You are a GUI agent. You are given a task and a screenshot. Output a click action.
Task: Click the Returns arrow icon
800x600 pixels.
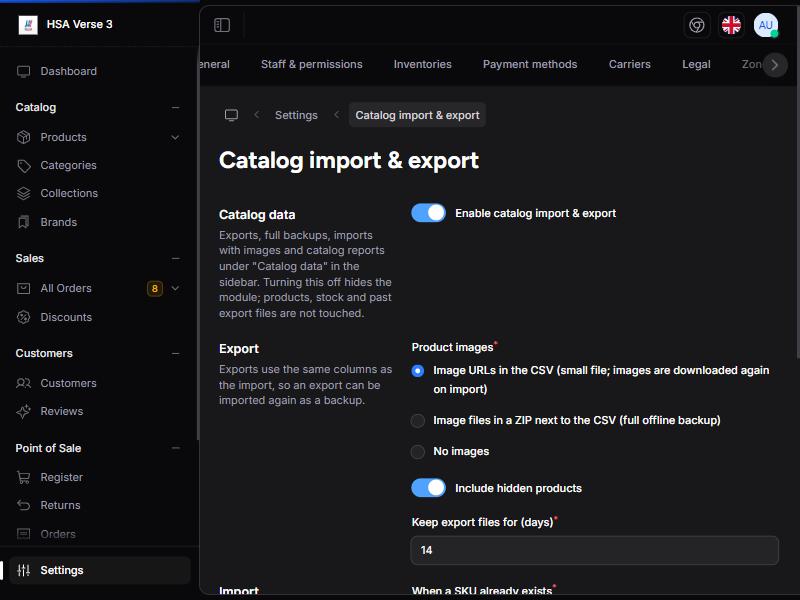pos(23,505)
